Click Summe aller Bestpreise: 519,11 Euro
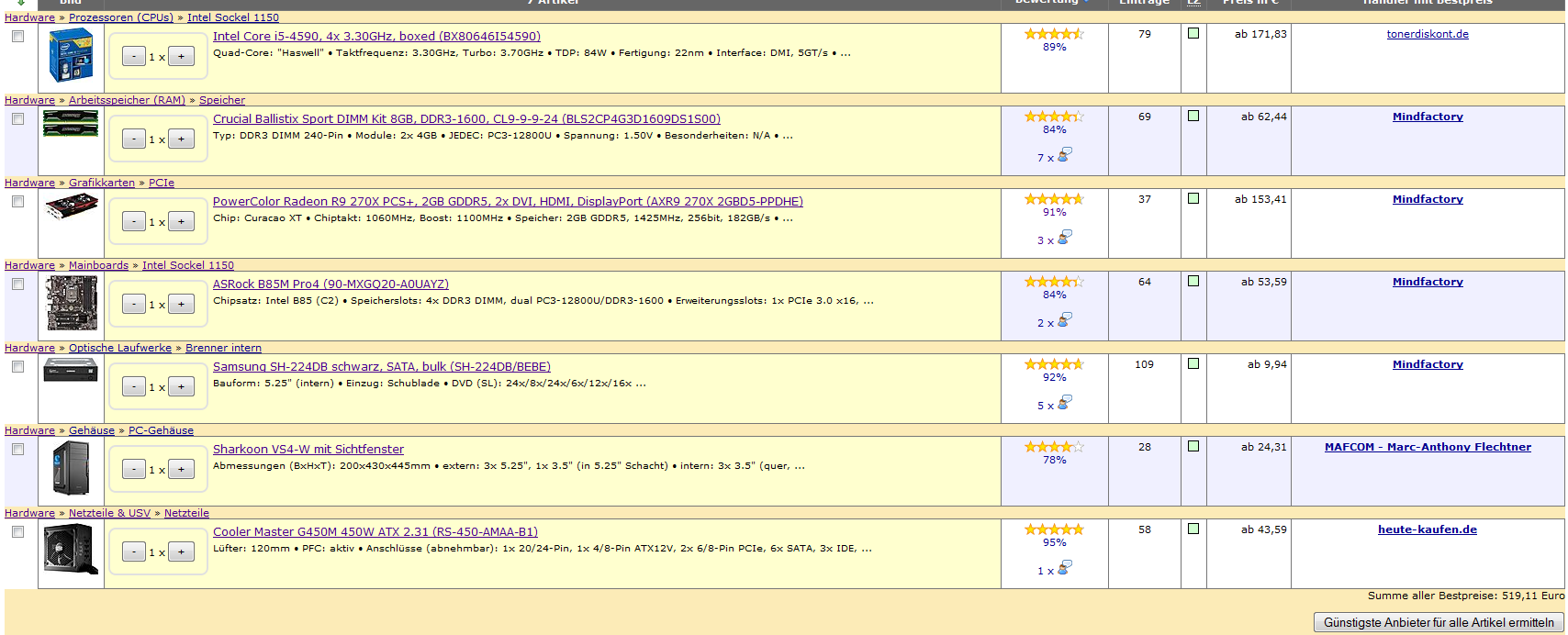 point(1466,596)
